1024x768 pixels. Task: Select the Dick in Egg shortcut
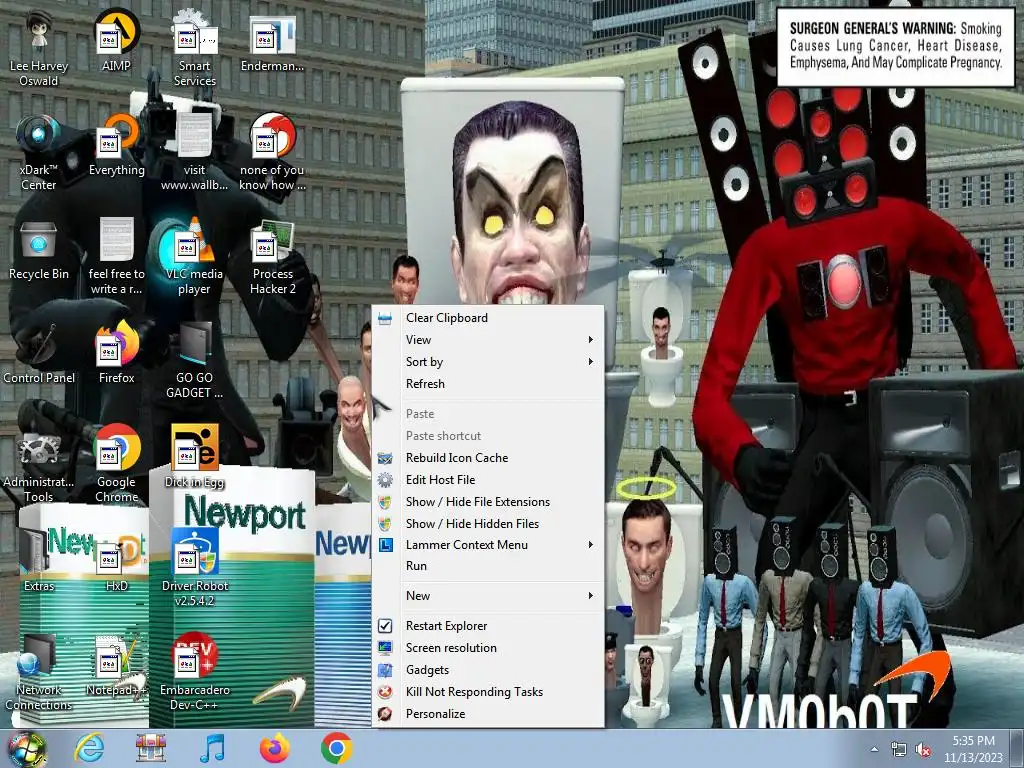(195, 457)
